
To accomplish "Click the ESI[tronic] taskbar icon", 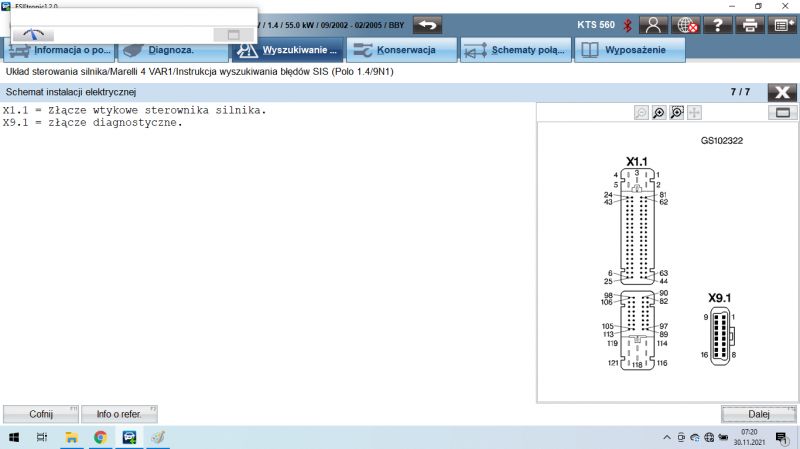I will point(129,437).
